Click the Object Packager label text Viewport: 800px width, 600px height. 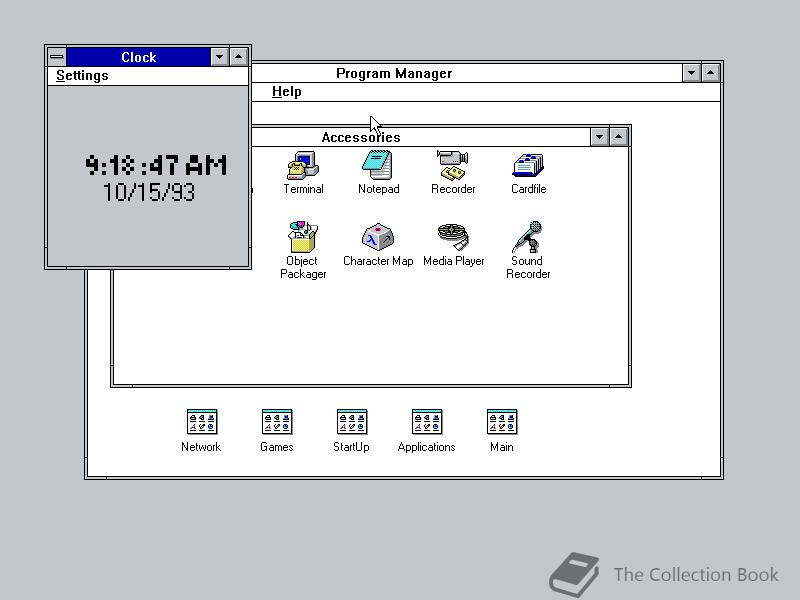coord(303,267)
